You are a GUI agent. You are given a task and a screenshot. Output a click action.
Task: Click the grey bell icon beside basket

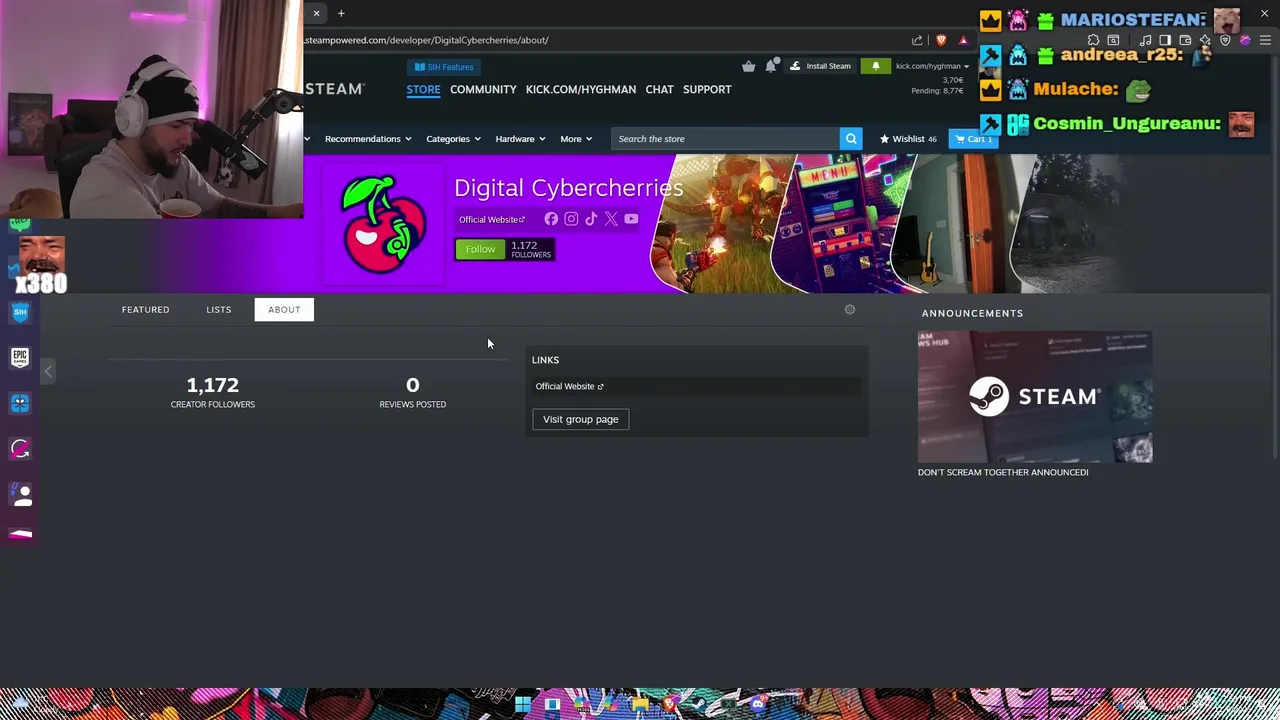click(x=771, y=66)
